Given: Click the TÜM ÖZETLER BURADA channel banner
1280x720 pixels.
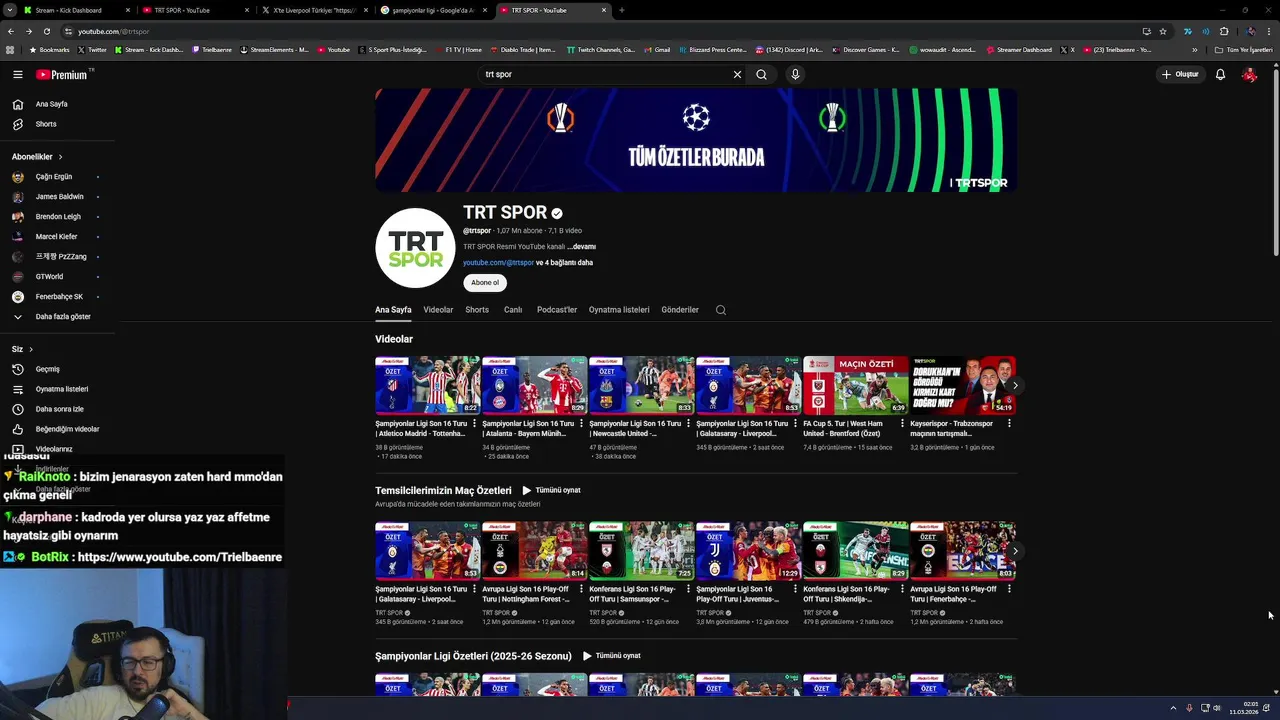Looking at the screenshot, I should pos(696,140).
